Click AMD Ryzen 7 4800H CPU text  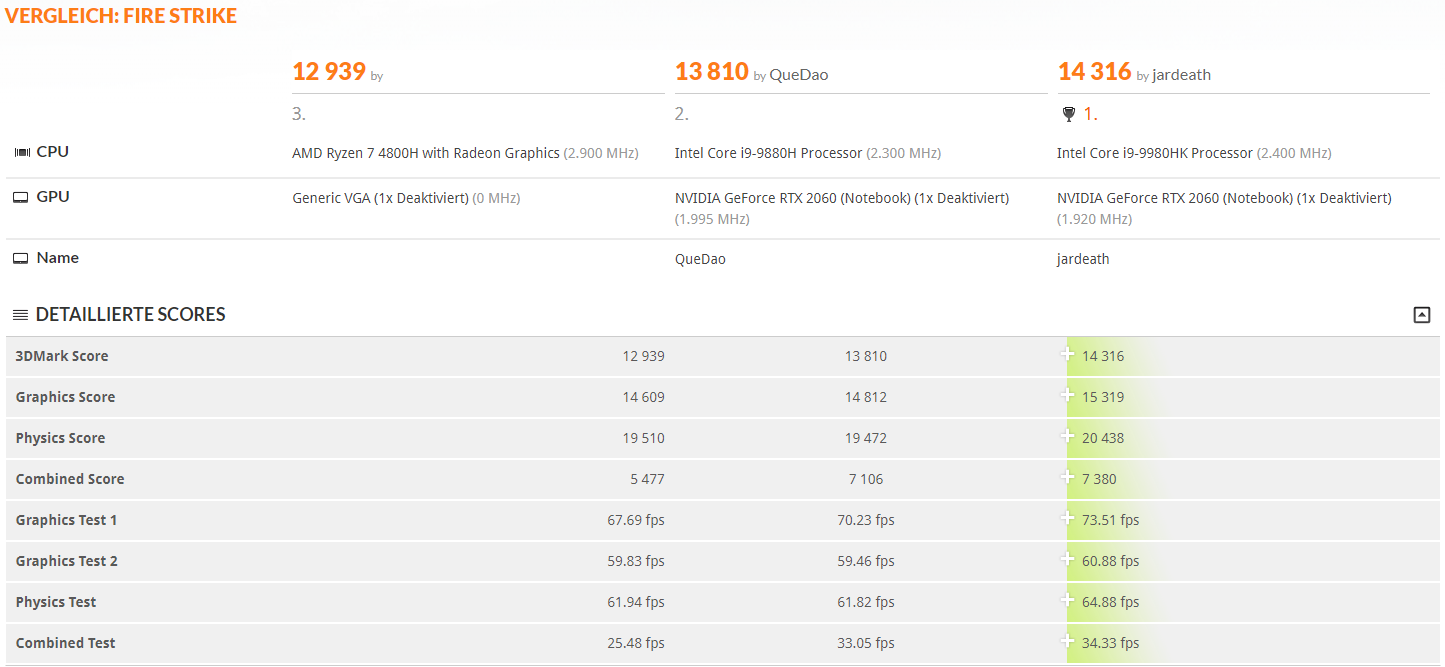[x=426, y=153]
